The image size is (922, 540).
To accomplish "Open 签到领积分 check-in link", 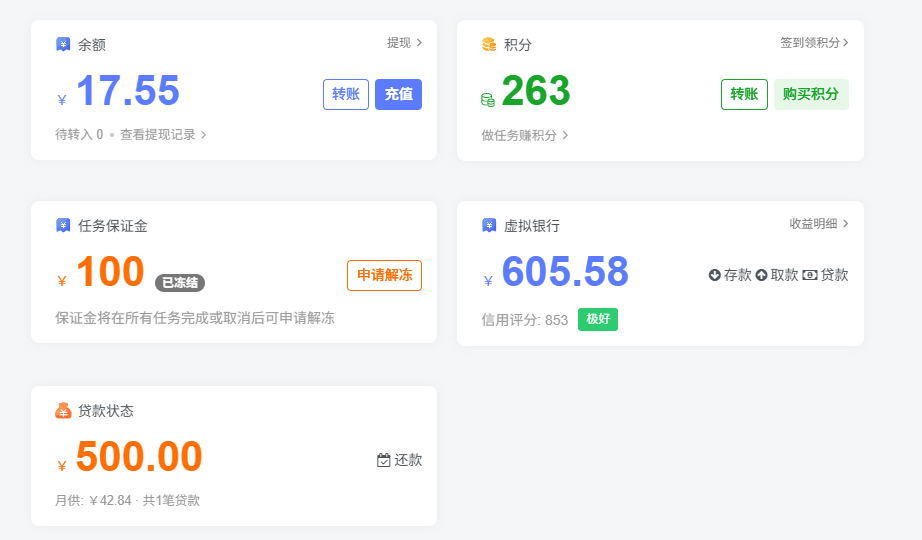I will point(814,43).
